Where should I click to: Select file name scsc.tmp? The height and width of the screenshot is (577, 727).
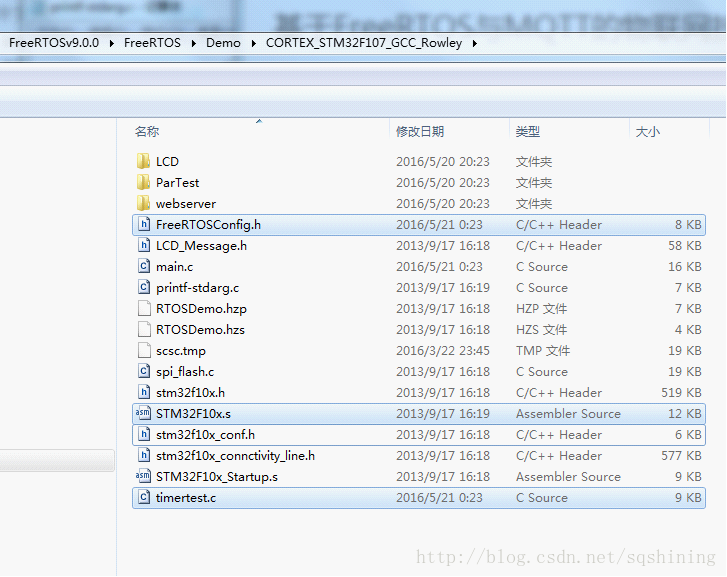(181, 351)
